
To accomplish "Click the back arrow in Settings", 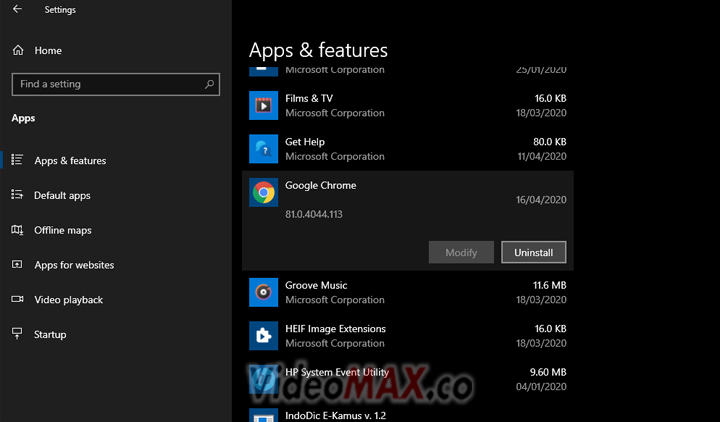I will [x=17, y=9].
